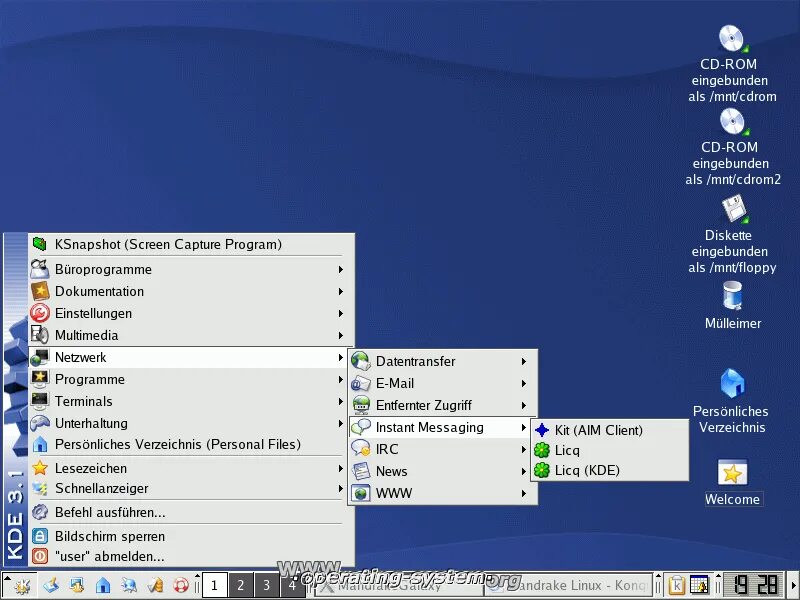
Task: Open Mandrake Linux Konqueror taskbar entry
Action: (568, 585)
